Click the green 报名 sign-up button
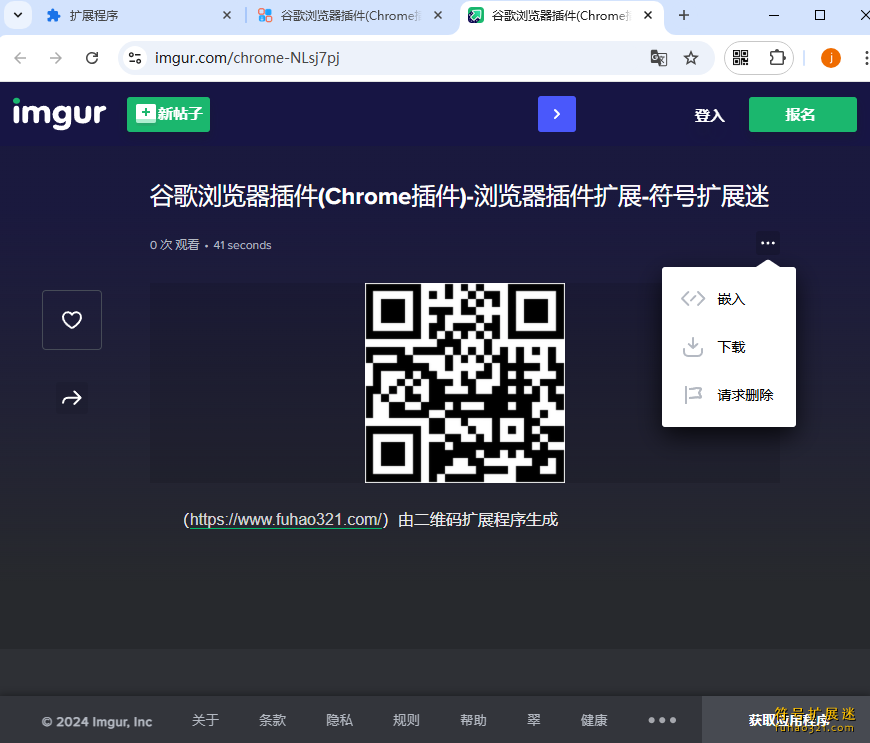The height and width of the screenshot is (743, 870). (802, 114)
